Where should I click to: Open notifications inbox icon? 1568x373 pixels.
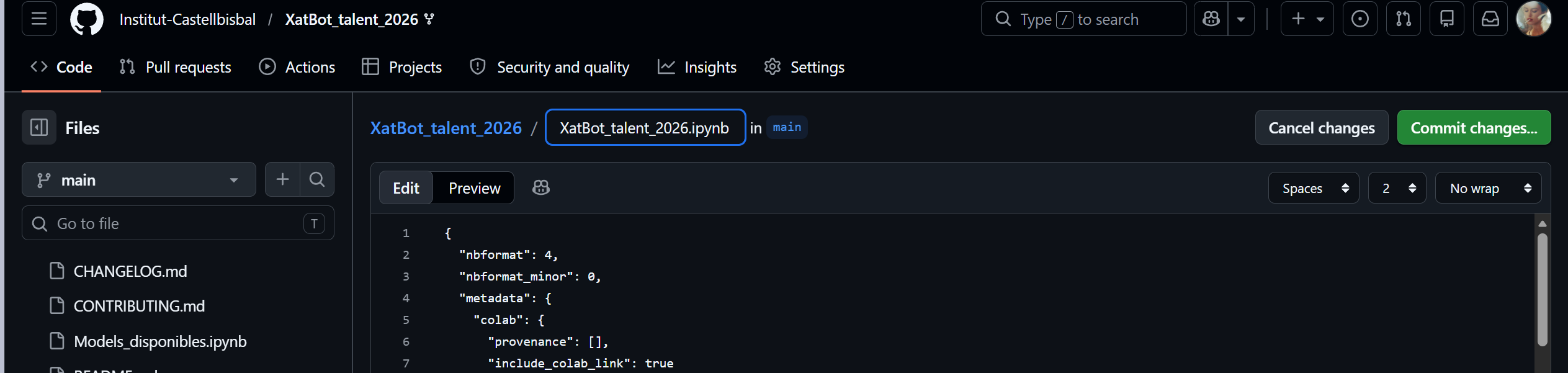point(1490,19)
